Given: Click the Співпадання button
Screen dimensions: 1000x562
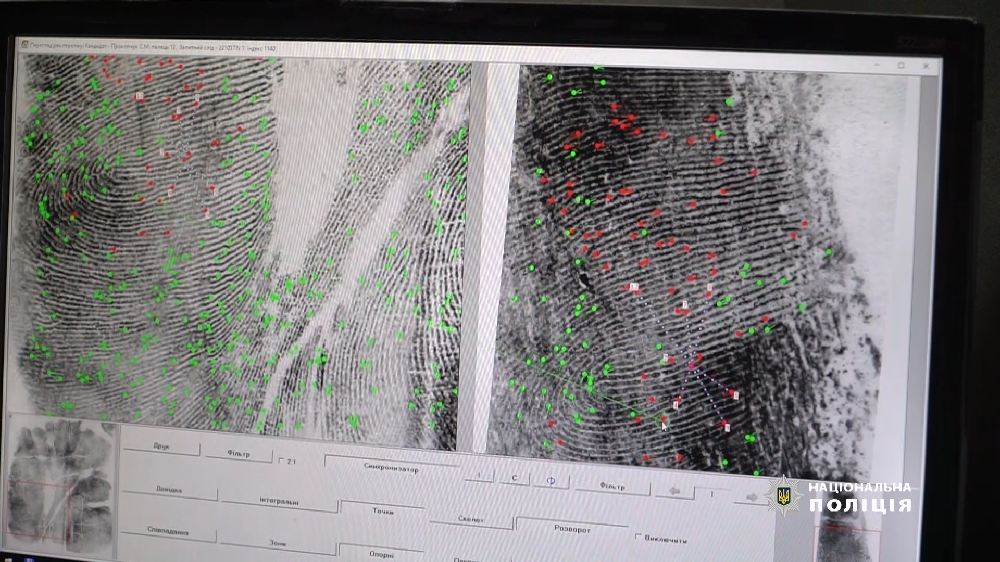Looking at the screenshot, I should tap(168, 531).
